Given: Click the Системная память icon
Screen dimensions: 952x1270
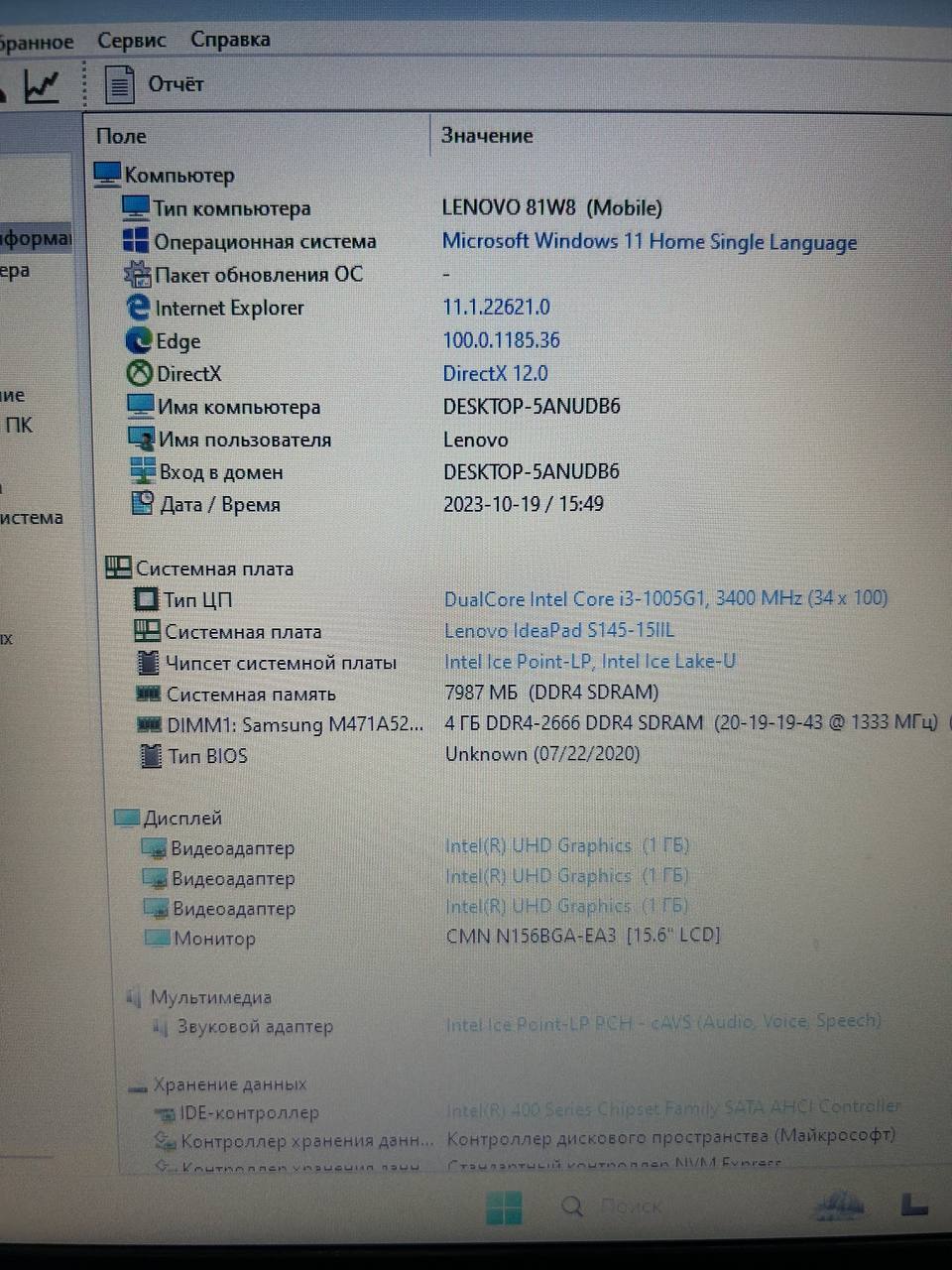Looking at the screenshot, I should (x=149, y=694).
